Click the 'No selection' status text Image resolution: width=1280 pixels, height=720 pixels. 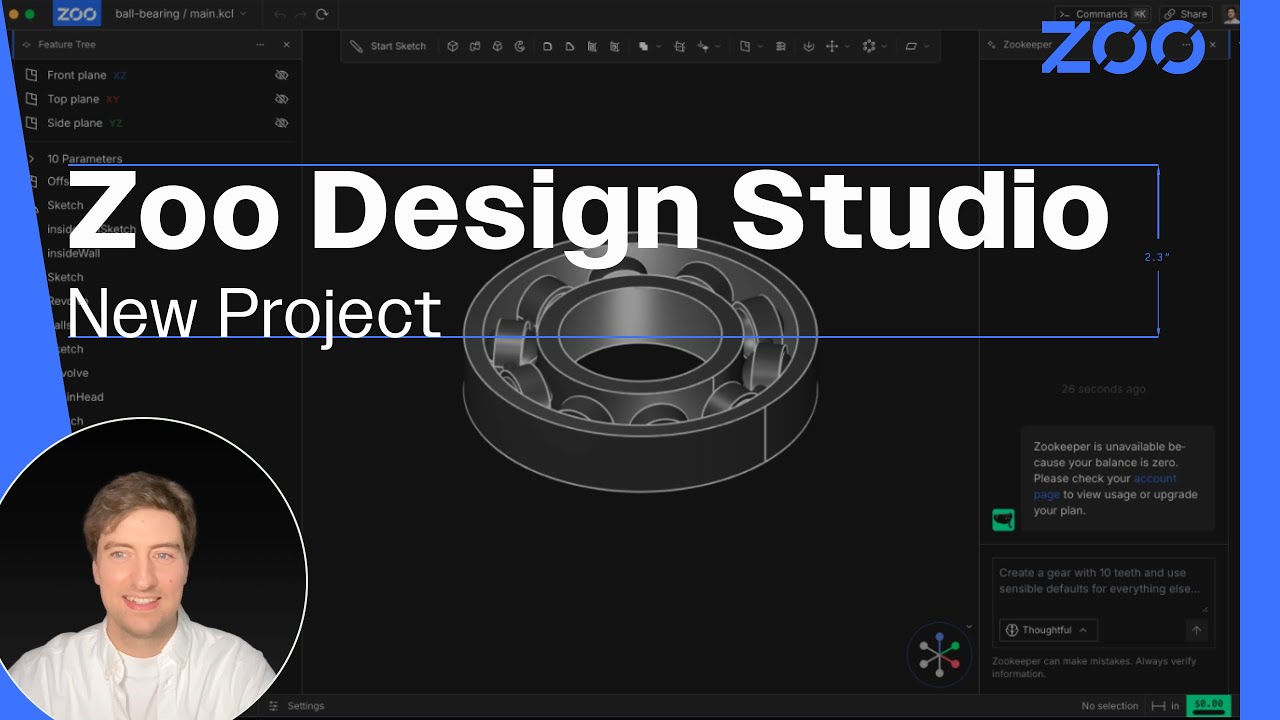(1110, 706)
